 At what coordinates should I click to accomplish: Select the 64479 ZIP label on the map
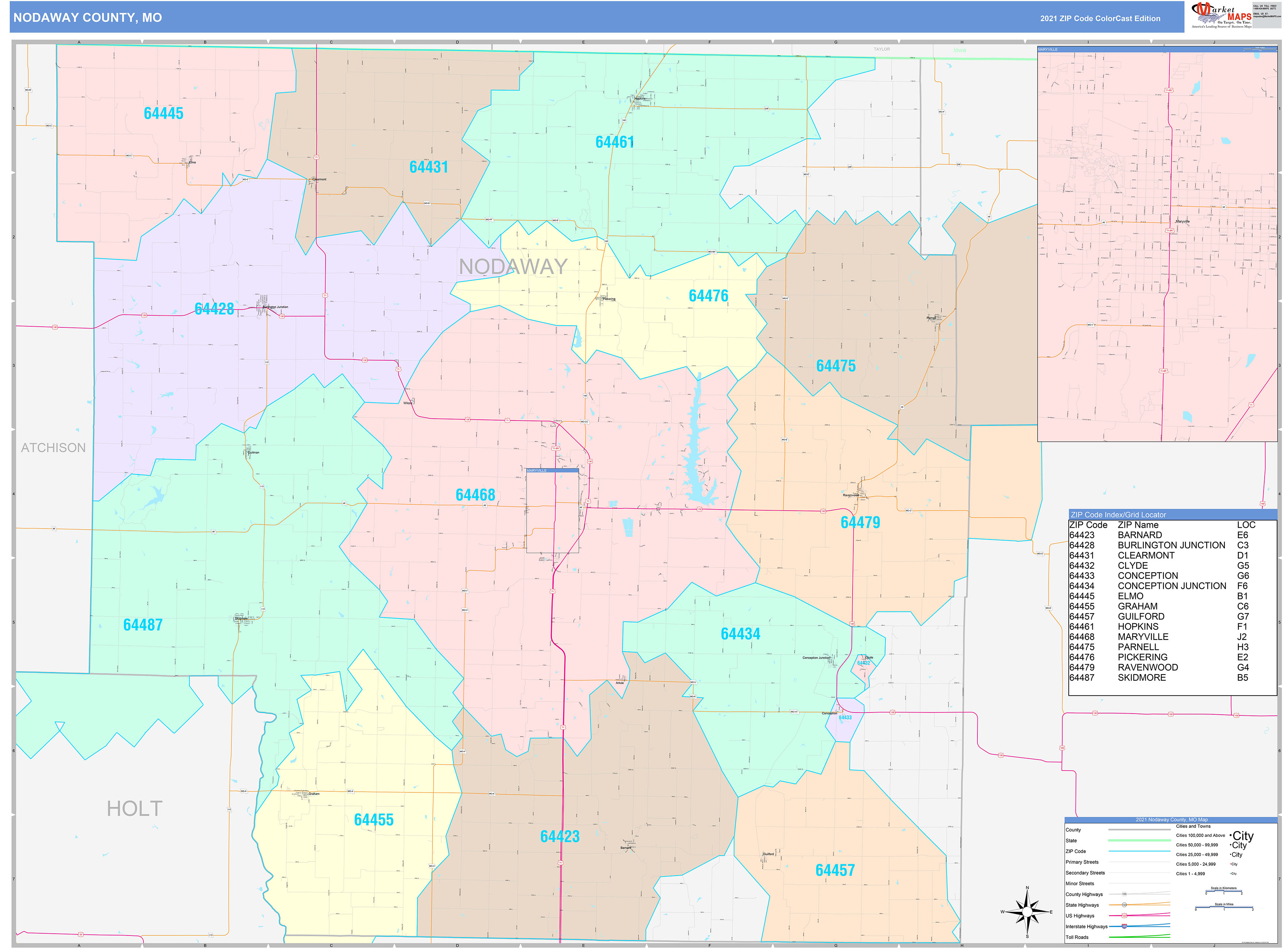[x=860, y=522]
